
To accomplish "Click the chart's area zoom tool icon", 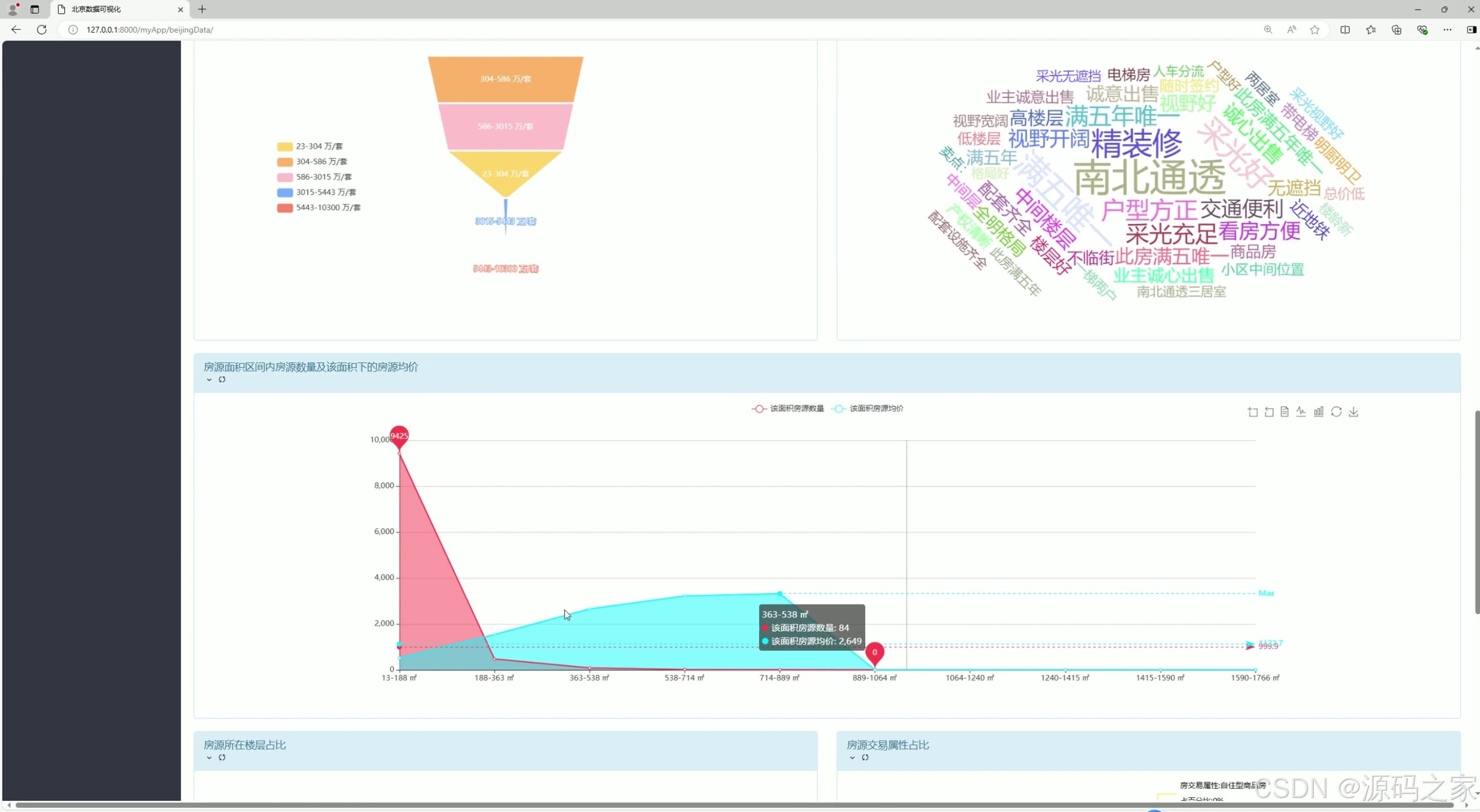I will tap(1253, 412).
